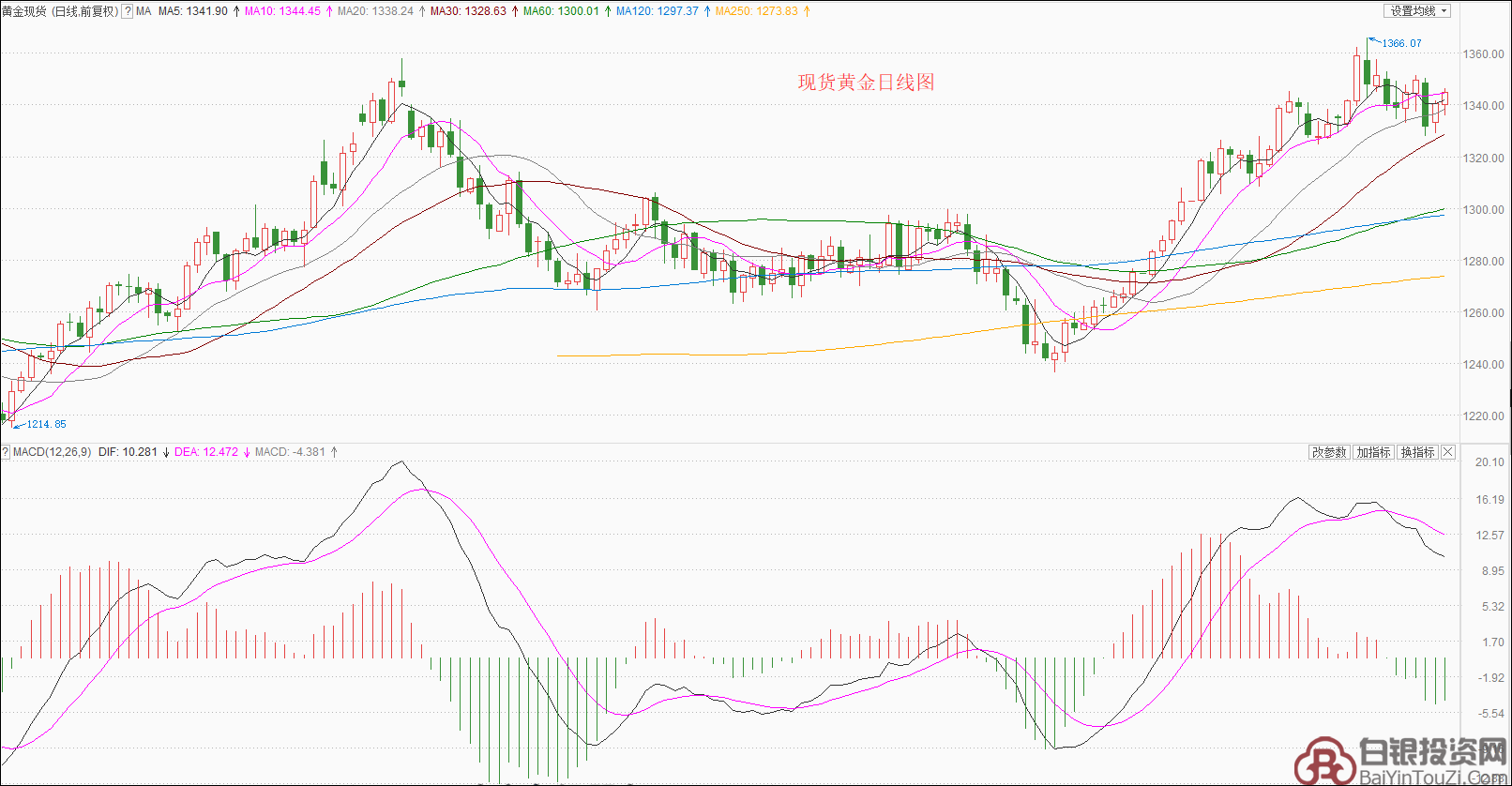
Task: Click the 1214.85 low price marker
Action: 46,424
